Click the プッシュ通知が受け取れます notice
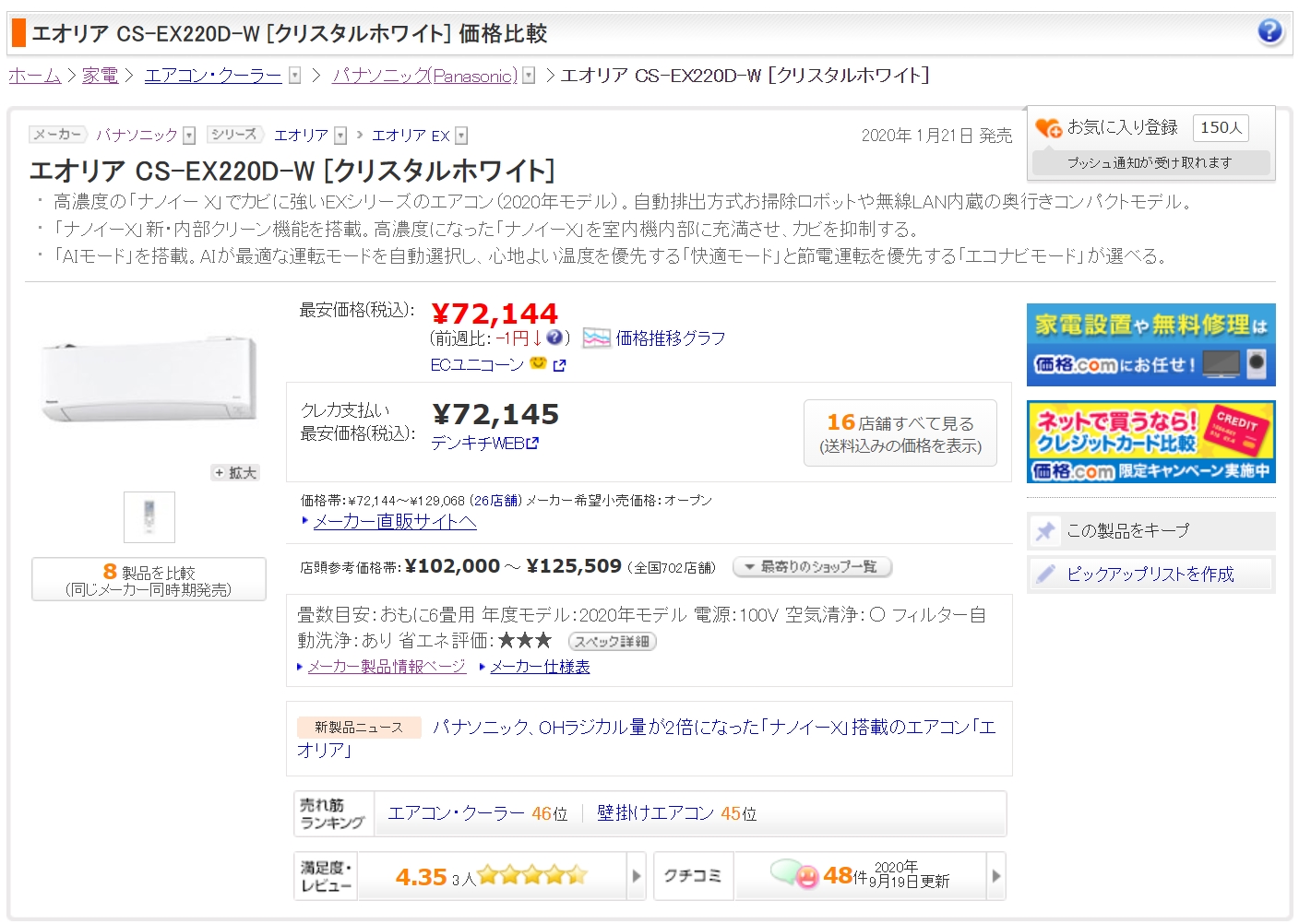Viewport: 1299px width, 924px height. pos(1150,163)
